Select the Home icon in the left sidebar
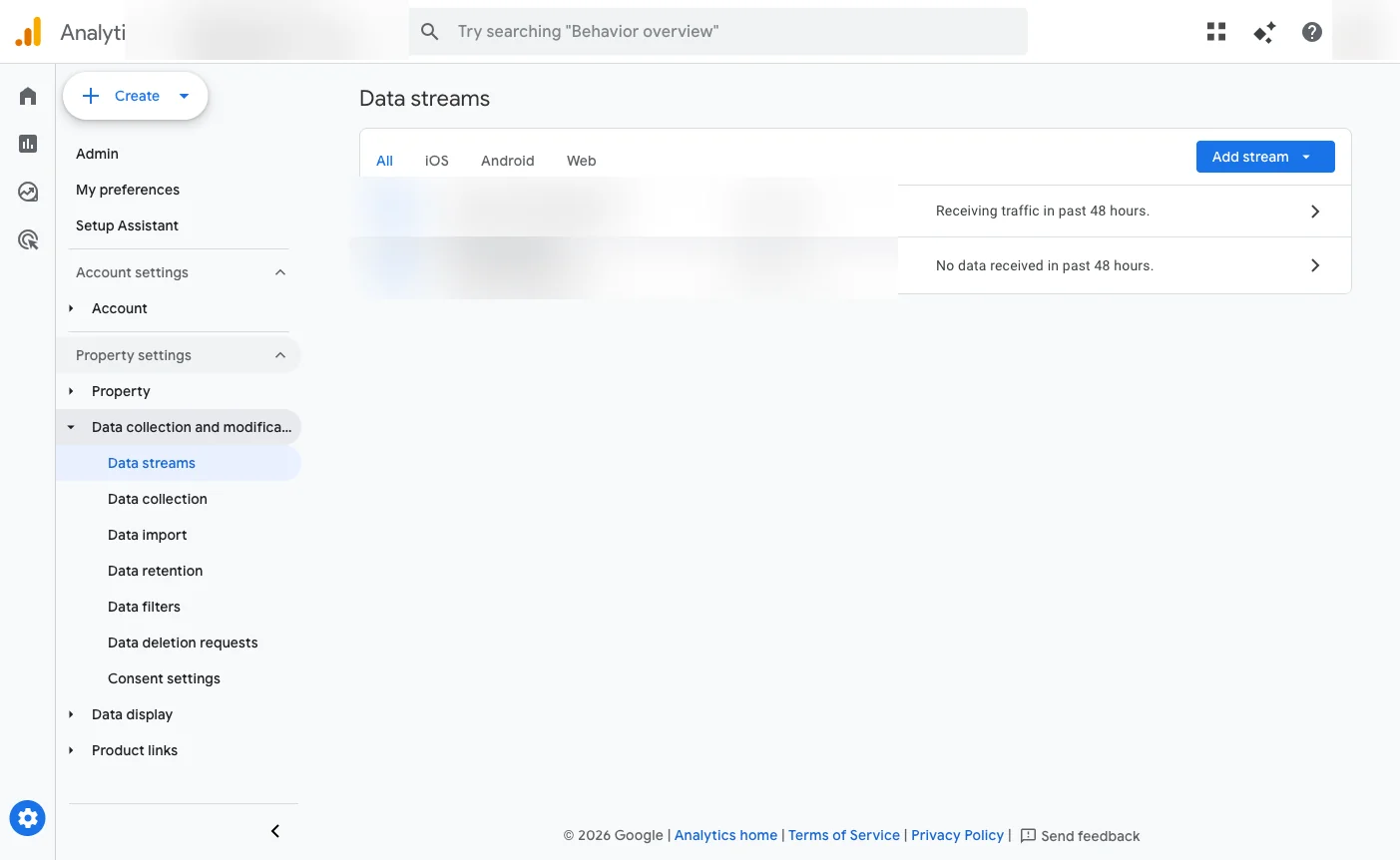The width and height of the screenshot is (1400, 860). [27, 96]
